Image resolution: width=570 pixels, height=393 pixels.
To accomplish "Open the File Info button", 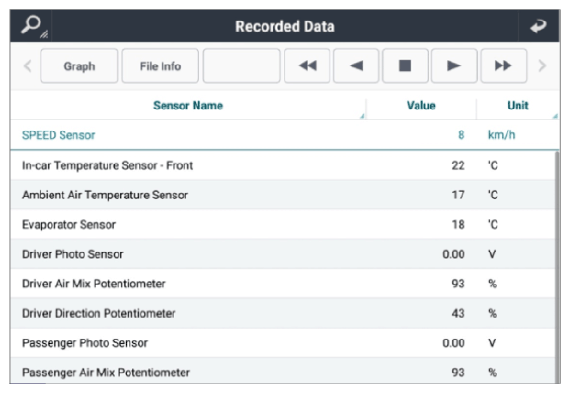I will click(160, 66).
